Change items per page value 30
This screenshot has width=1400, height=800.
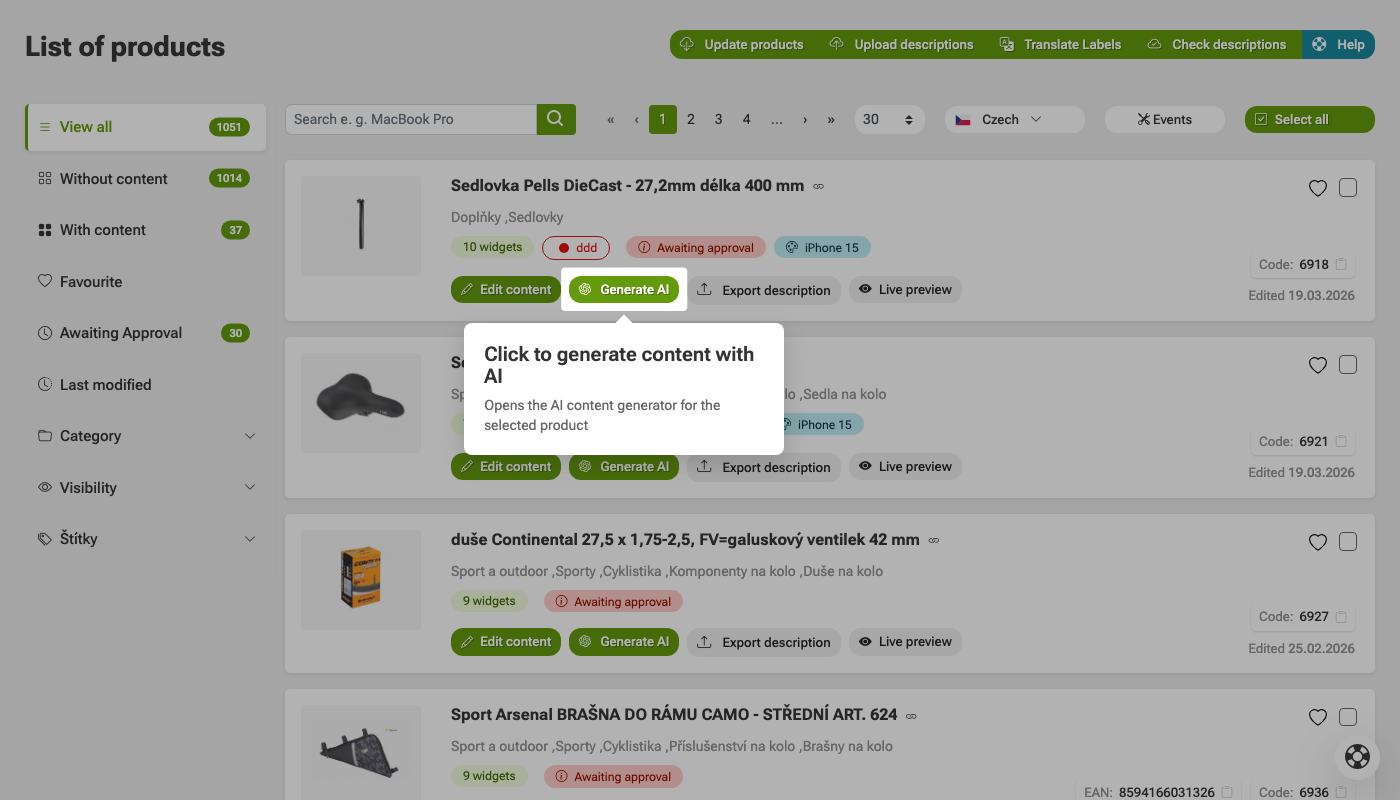coord(890,119)
